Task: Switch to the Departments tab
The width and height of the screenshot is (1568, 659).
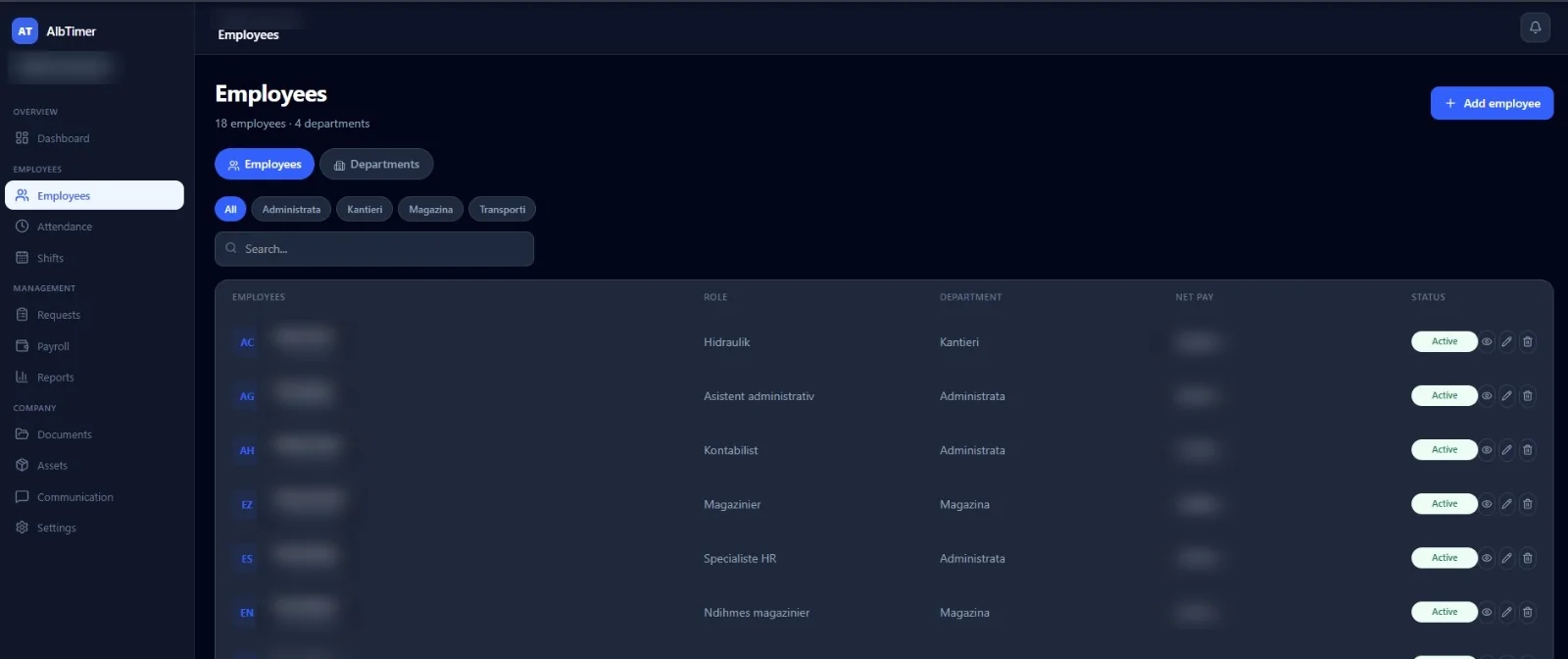Action: click(376, 164)
